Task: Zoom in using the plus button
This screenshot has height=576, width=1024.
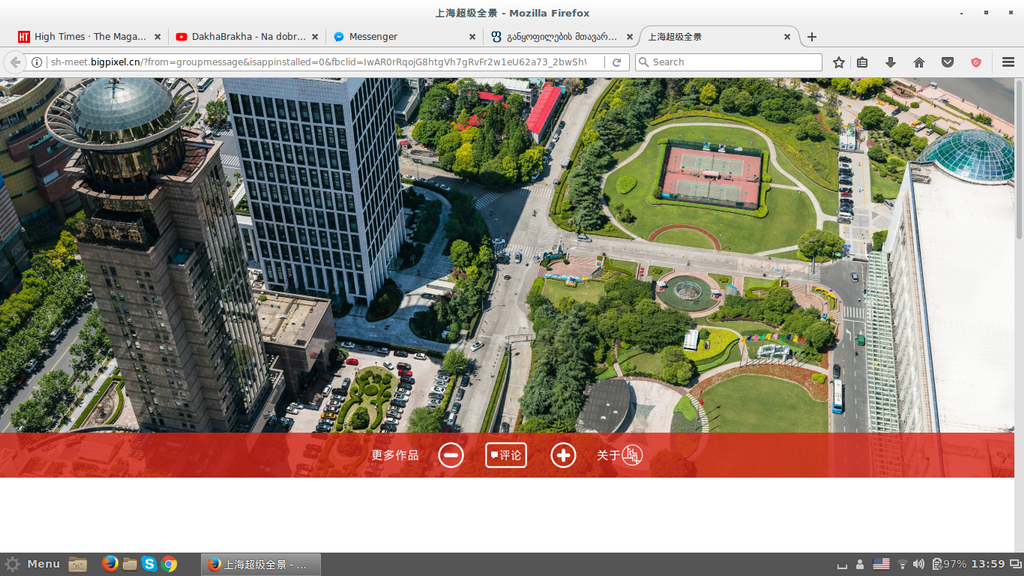Action: coord(563,455)
